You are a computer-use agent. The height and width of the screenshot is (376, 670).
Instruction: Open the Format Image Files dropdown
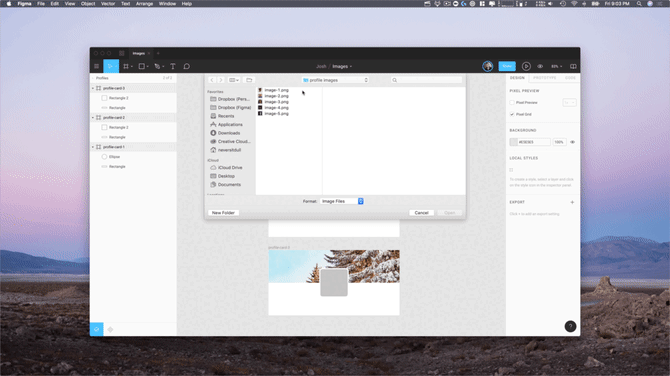coord(342,201)
